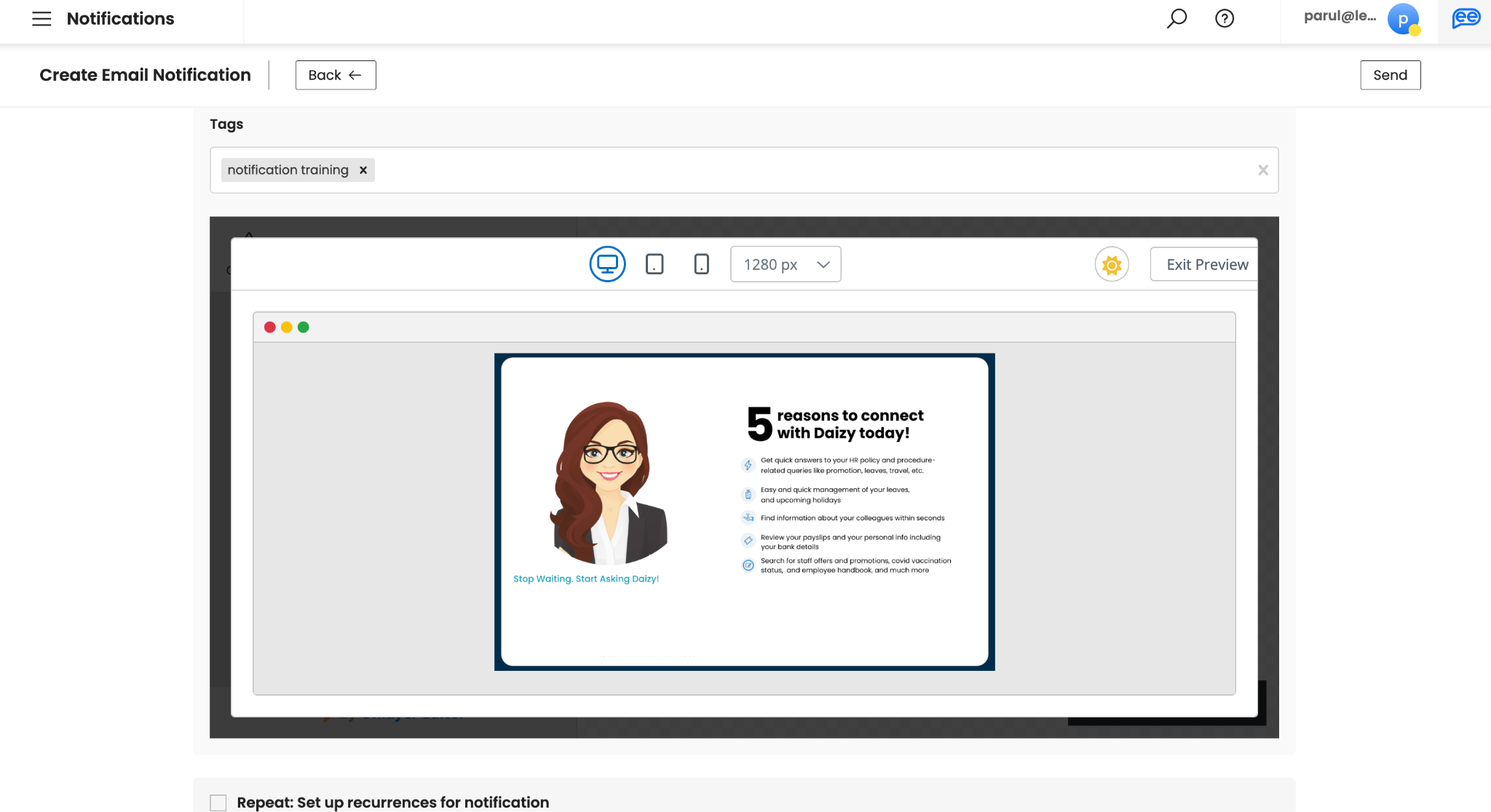Enable Repeat recurrences checkbox

click(x=218, y=802)
